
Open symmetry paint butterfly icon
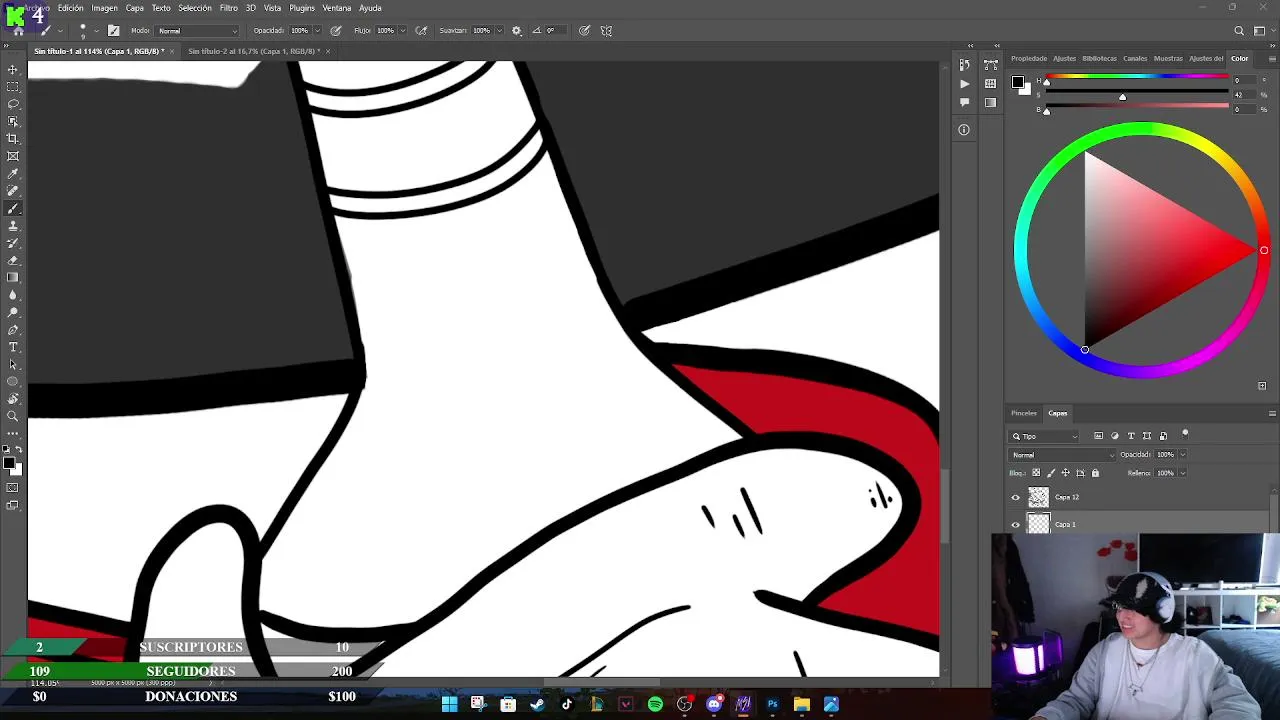coord(606,31)
